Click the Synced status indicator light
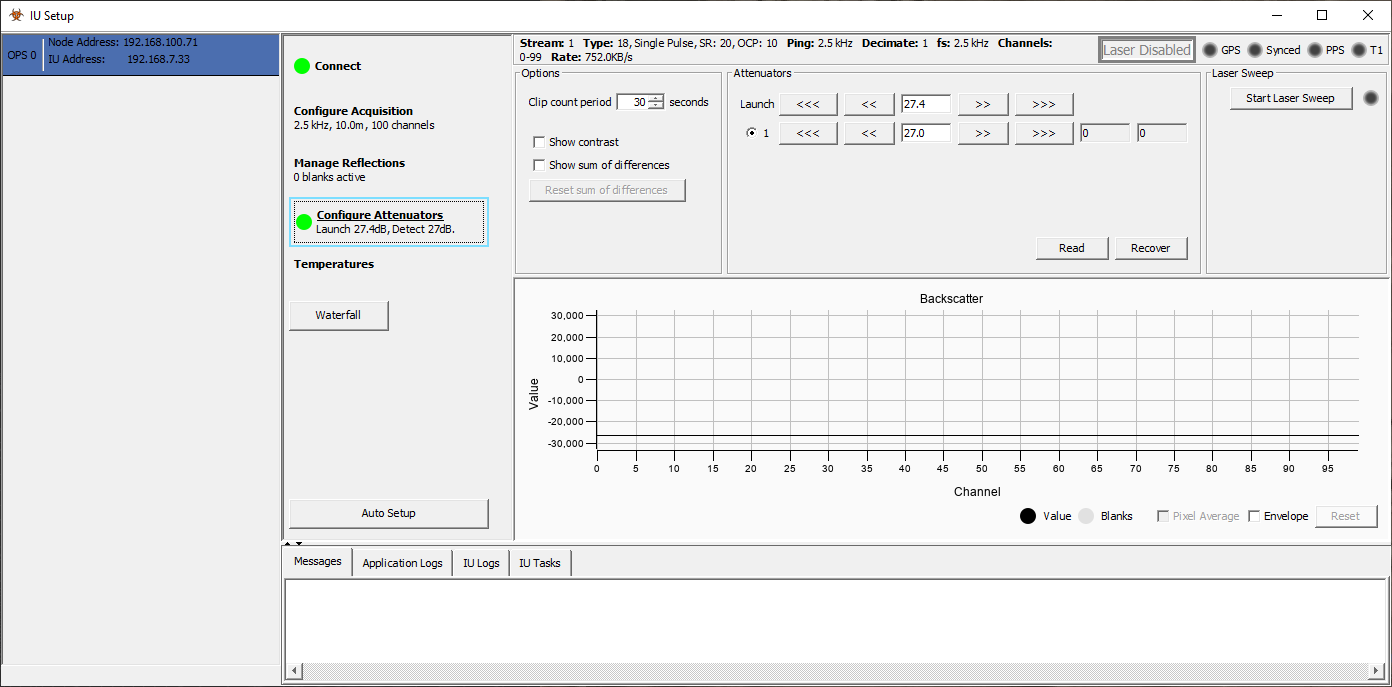 pos(1256,49)
